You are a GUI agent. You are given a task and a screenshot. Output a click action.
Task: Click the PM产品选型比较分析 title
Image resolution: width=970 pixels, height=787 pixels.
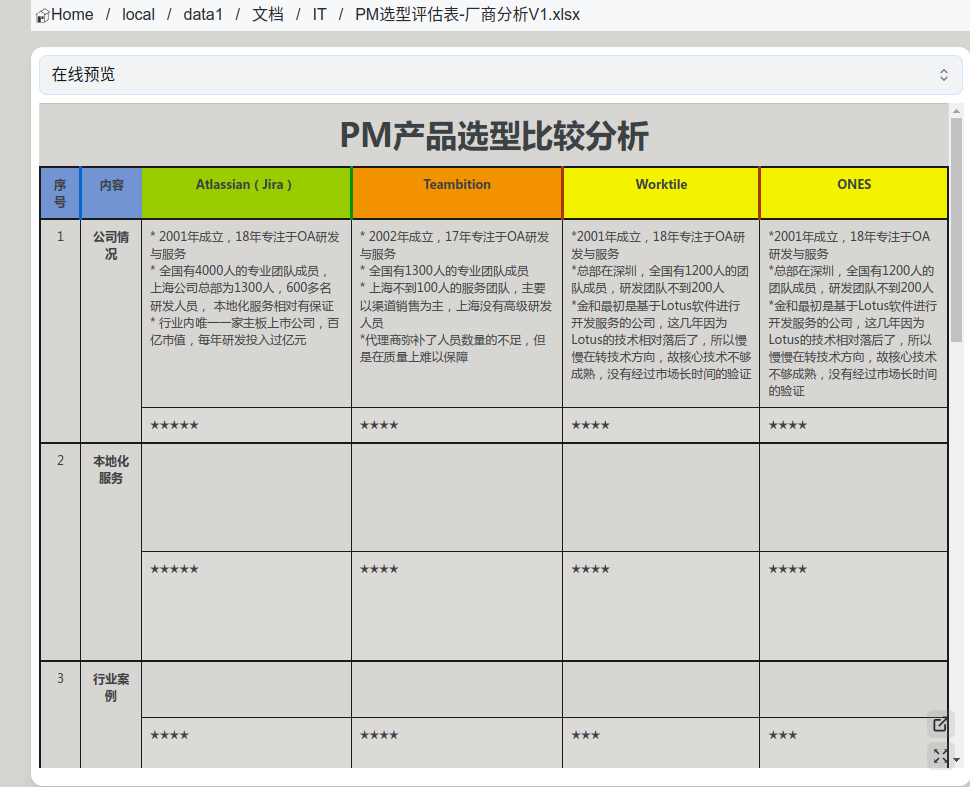pos(494,135)
